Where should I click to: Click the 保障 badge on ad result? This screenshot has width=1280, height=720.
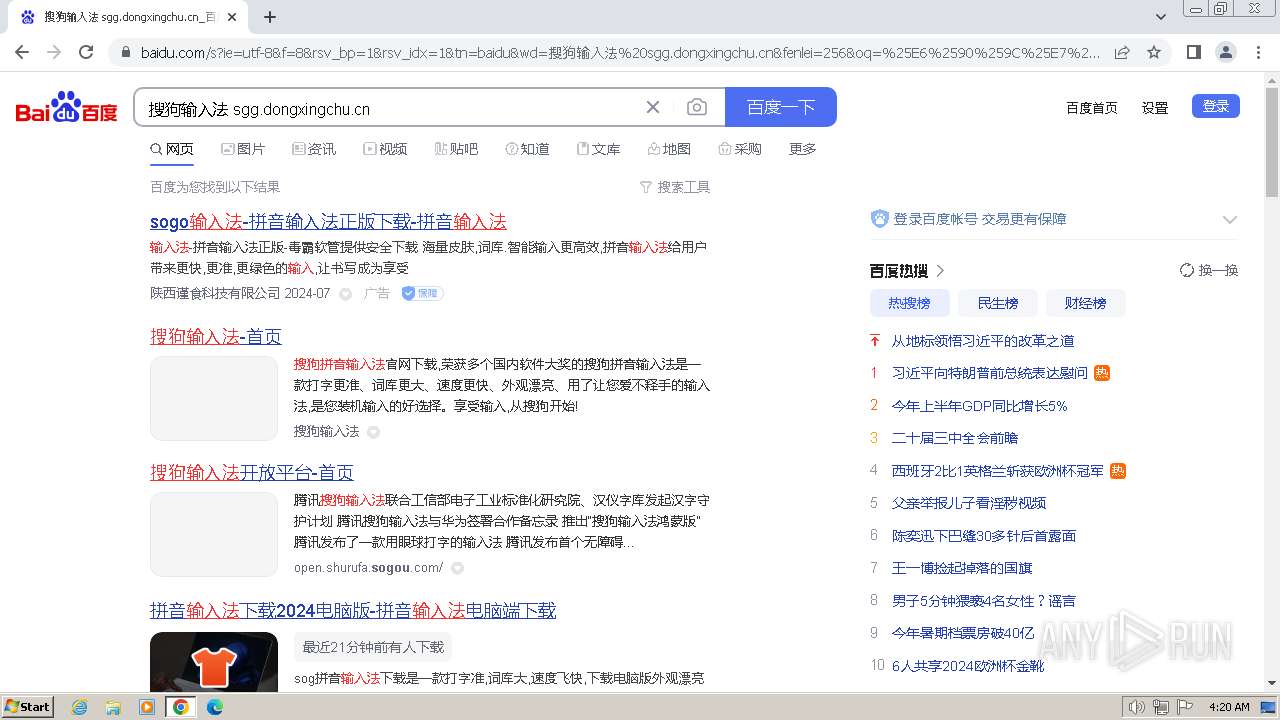(422, 293)
